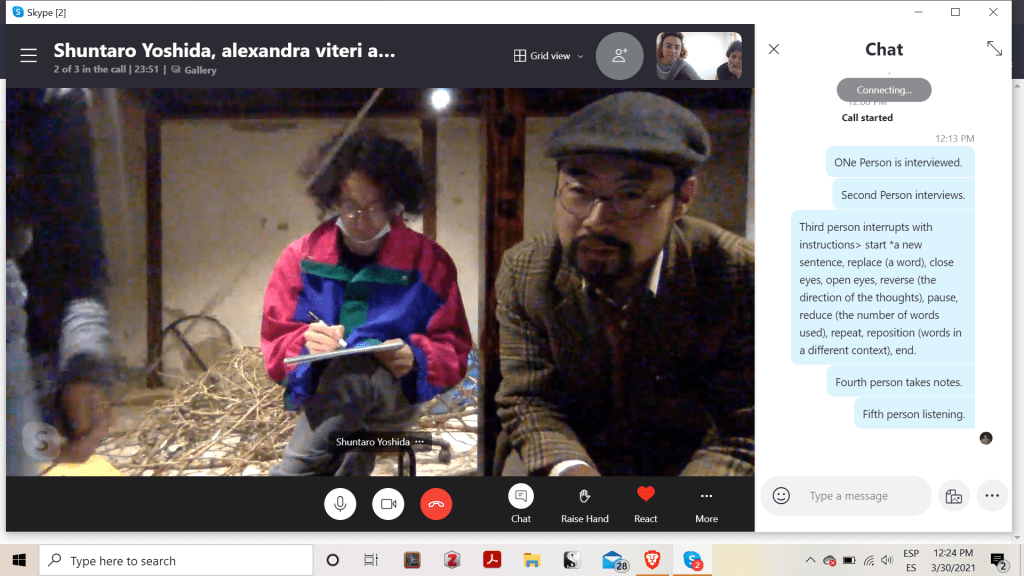Type a message input field

point(860,496)
